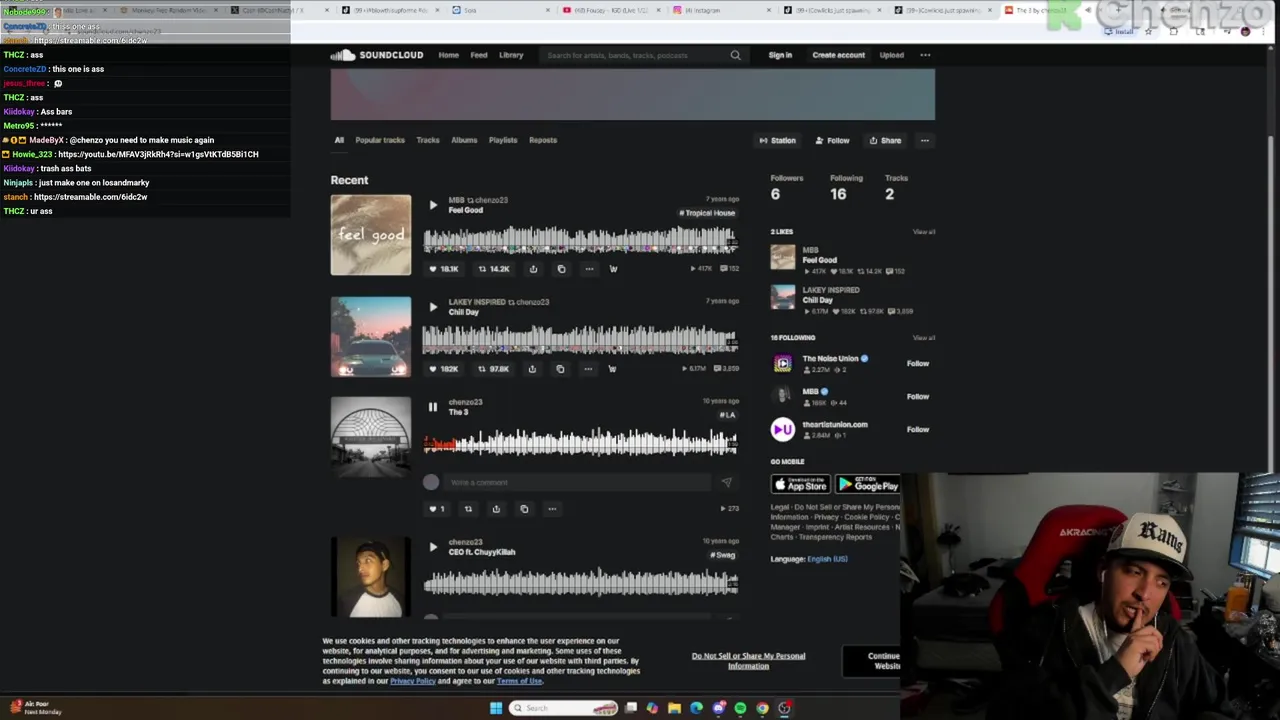Open header more options menu
Viewport: 1280px width, 720px height.
coord(925,55)
